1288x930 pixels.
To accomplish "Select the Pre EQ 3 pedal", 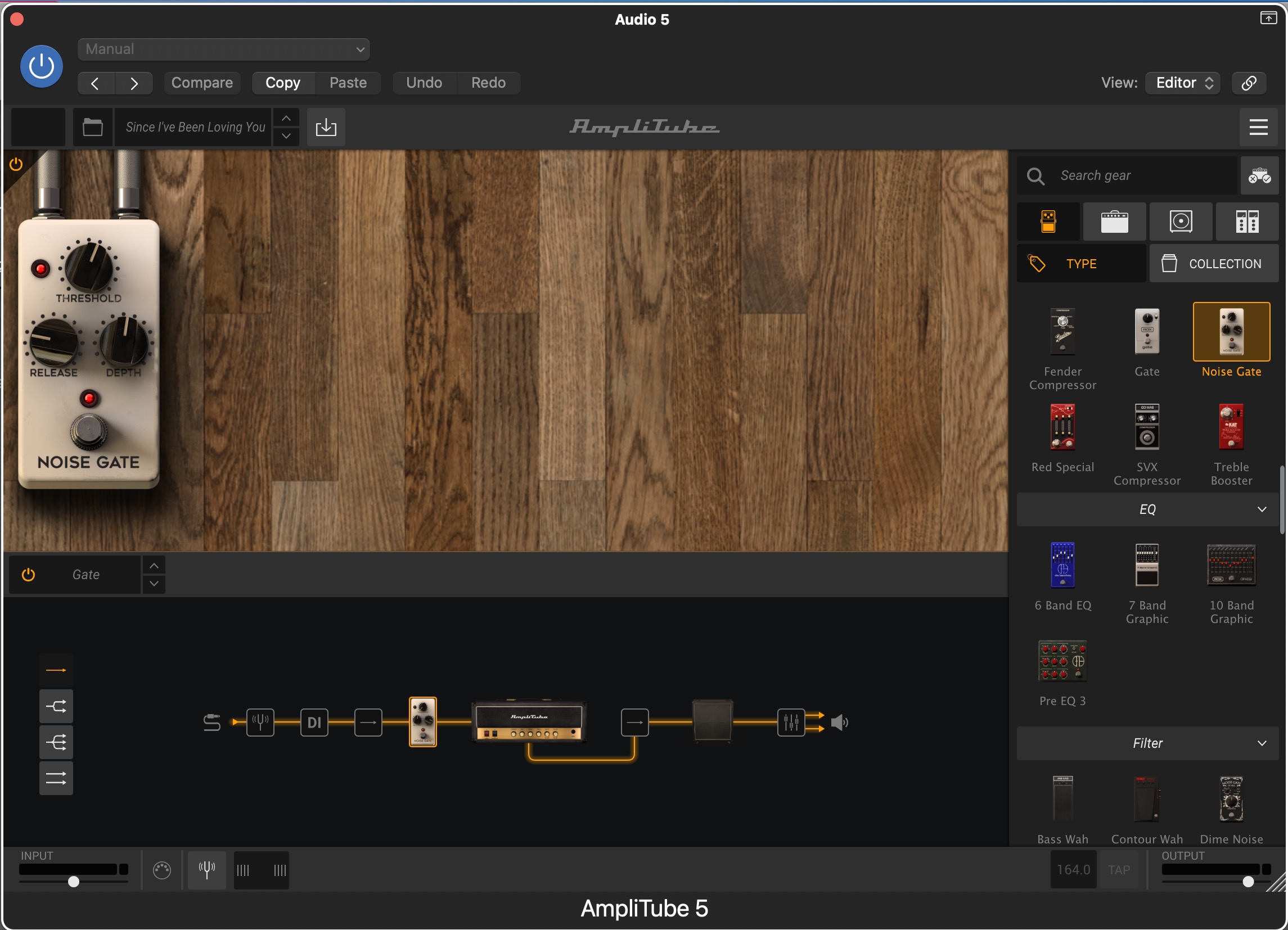I will click(x=1063, y=673).
